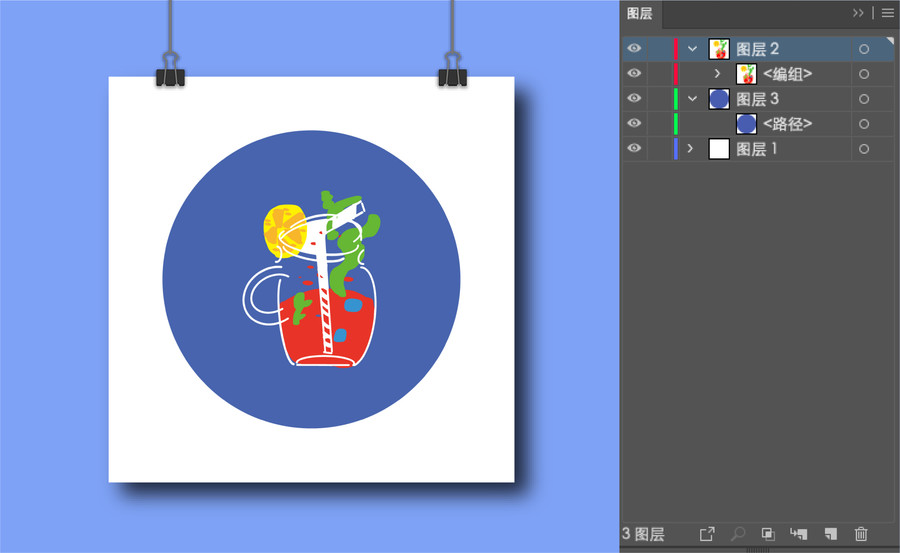Viewport: 900px width, 553px height.
Task: Click the right binder clip on canvas
Action: 453,69
